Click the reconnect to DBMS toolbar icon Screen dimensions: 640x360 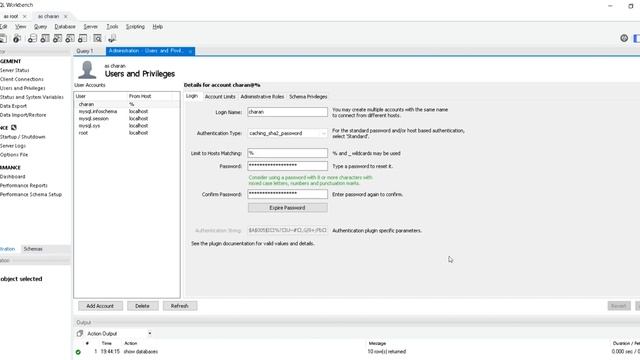pyautogui.click(x=112, y=38)
